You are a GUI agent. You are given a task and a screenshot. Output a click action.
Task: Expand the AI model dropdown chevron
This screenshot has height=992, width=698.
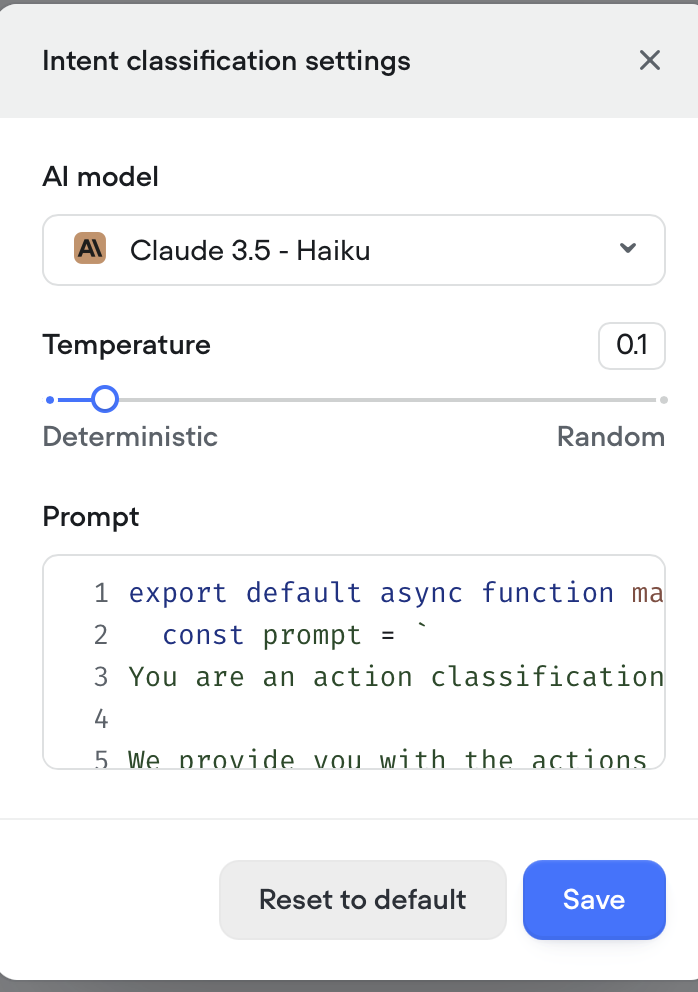click(x=627, y=248)
